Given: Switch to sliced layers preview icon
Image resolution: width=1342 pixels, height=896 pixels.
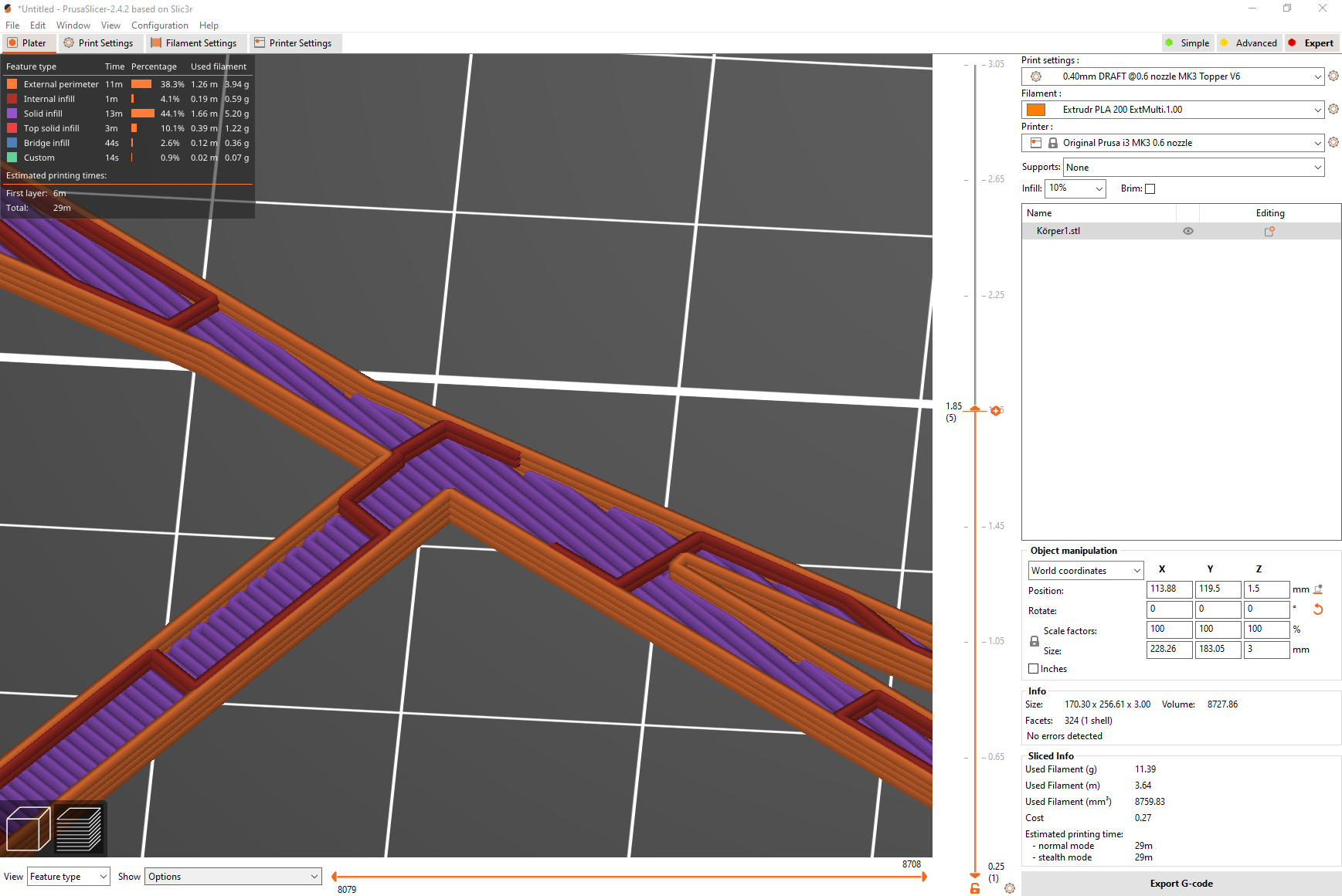Looking at the screenshot, I should (79, 828).
